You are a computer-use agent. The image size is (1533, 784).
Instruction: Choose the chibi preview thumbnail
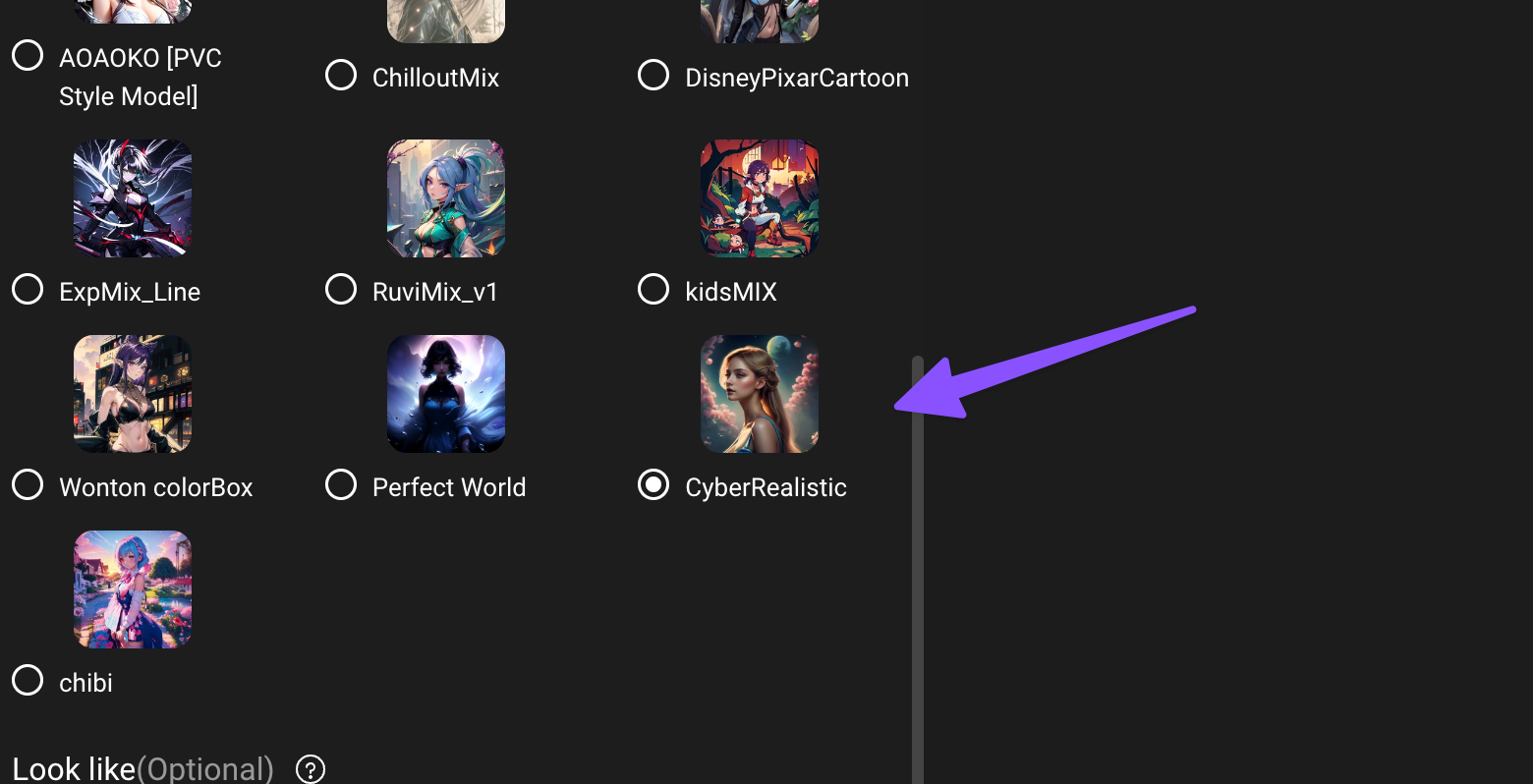[x=133, y=589]
